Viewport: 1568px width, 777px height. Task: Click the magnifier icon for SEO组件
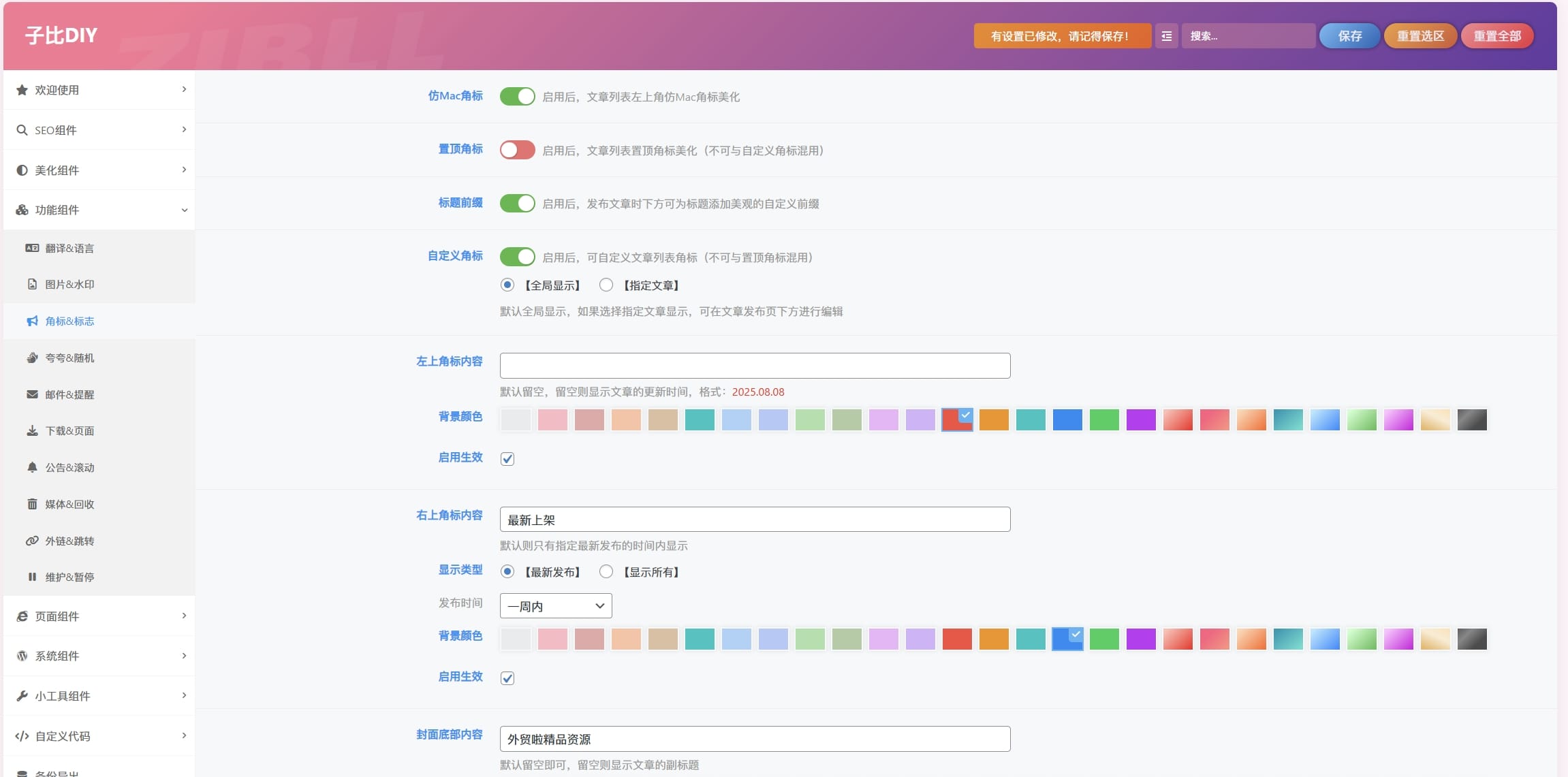click(22, 130)
